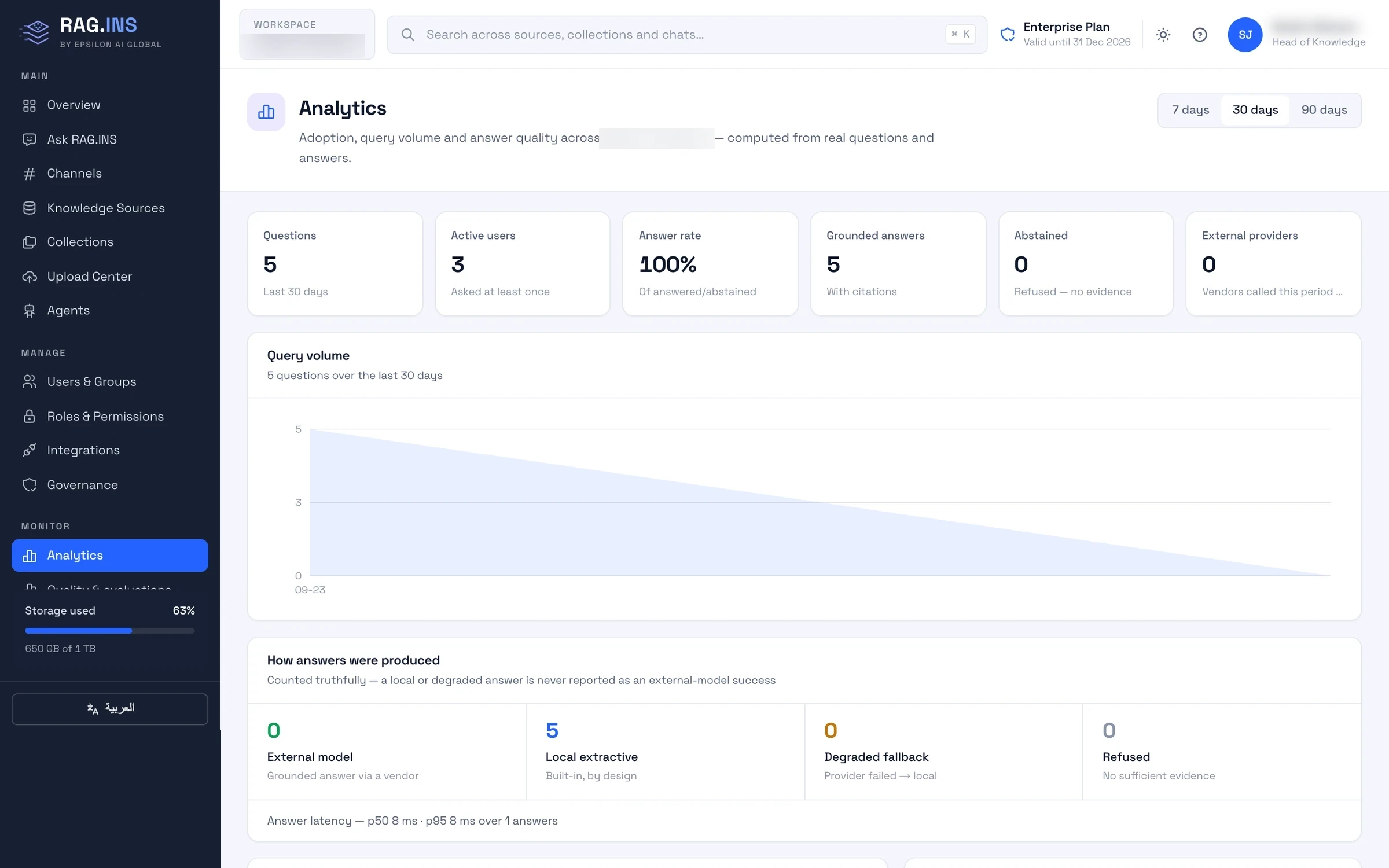Open the Governance section
1389x868 pixels.
[x=110, y=485]
